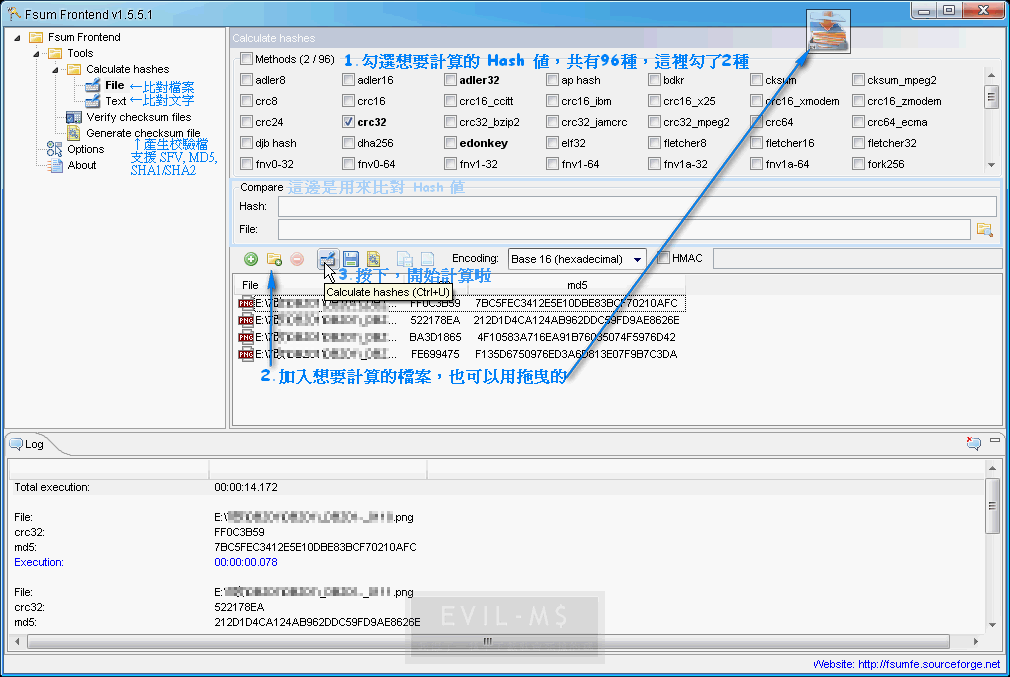Click the md5 column header
This screenshot has height=677, width=1010.
pos(576,285)
